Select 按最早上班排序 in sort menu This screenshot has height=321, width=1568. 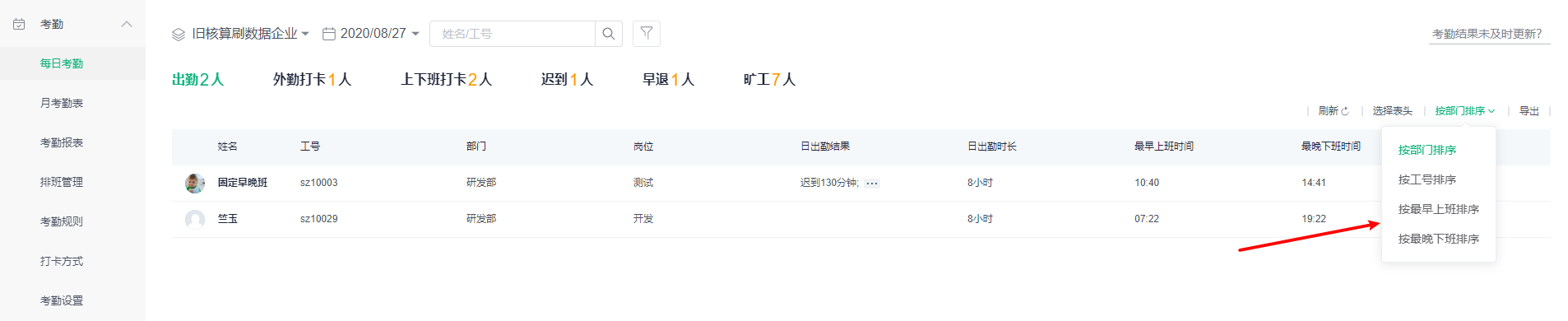coord(1438,209)
